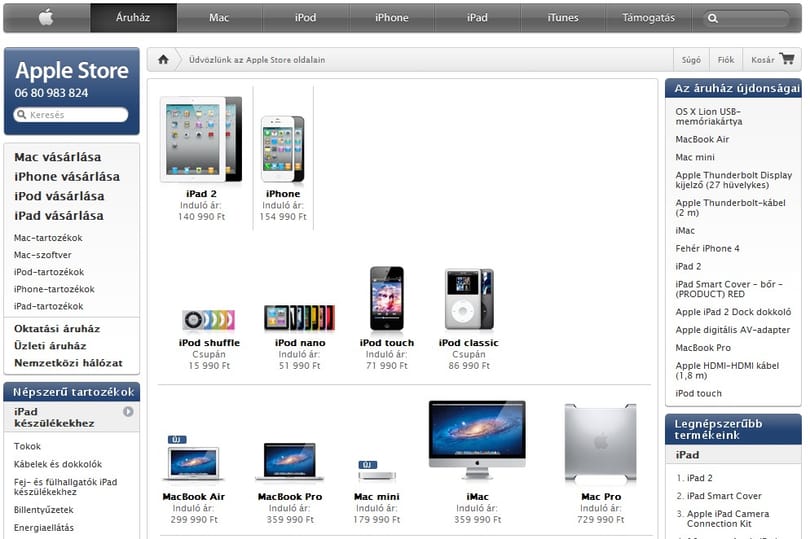Go to the iPhone navigation tab

click(392, 18)
